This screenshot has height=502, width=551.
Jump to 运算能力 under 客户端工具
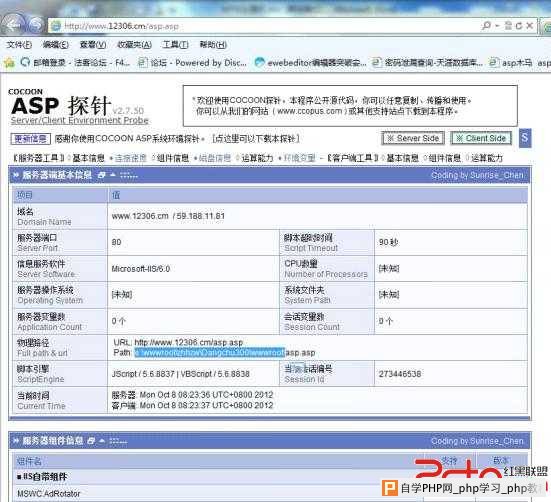pyautogui.click(x=487, y=158)
